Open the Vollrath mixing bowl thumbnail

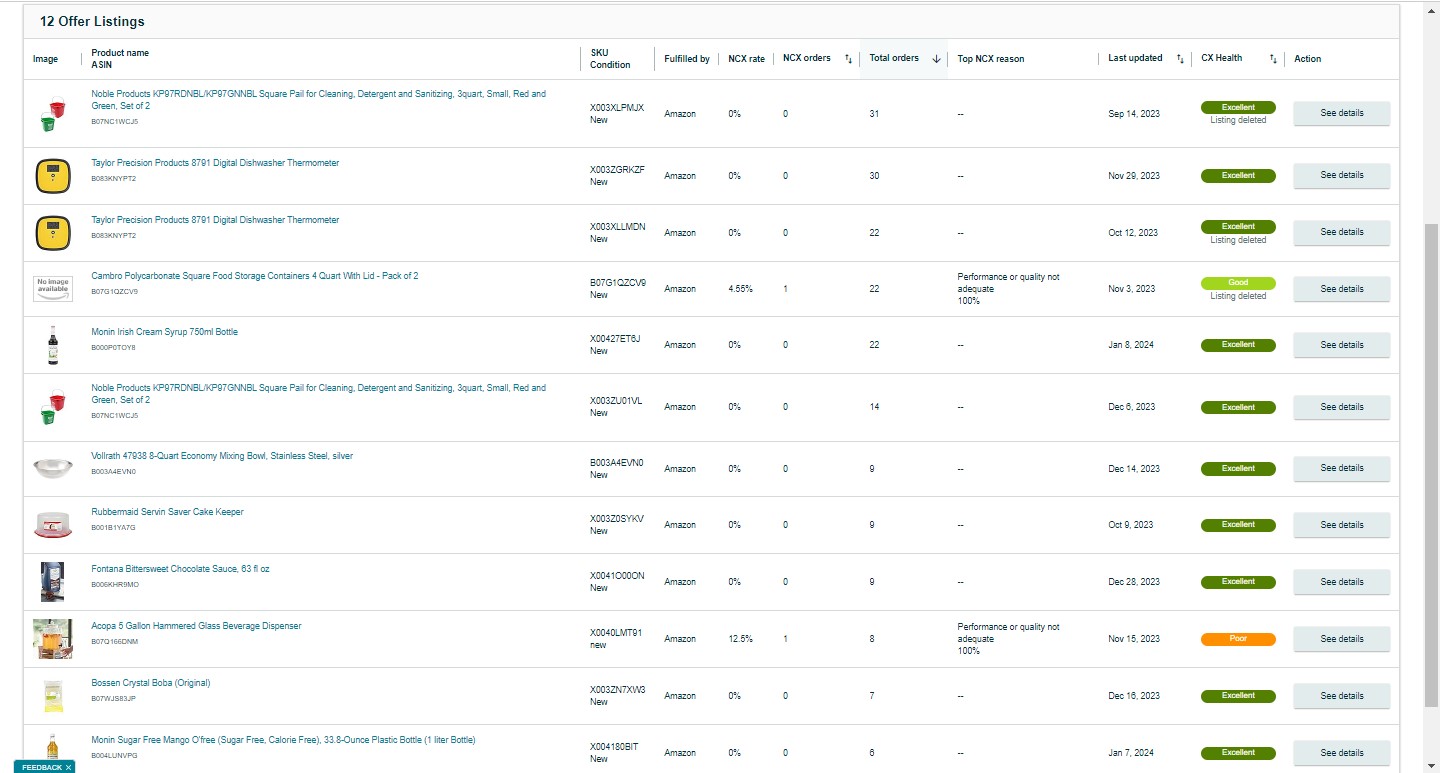[52, 468]
